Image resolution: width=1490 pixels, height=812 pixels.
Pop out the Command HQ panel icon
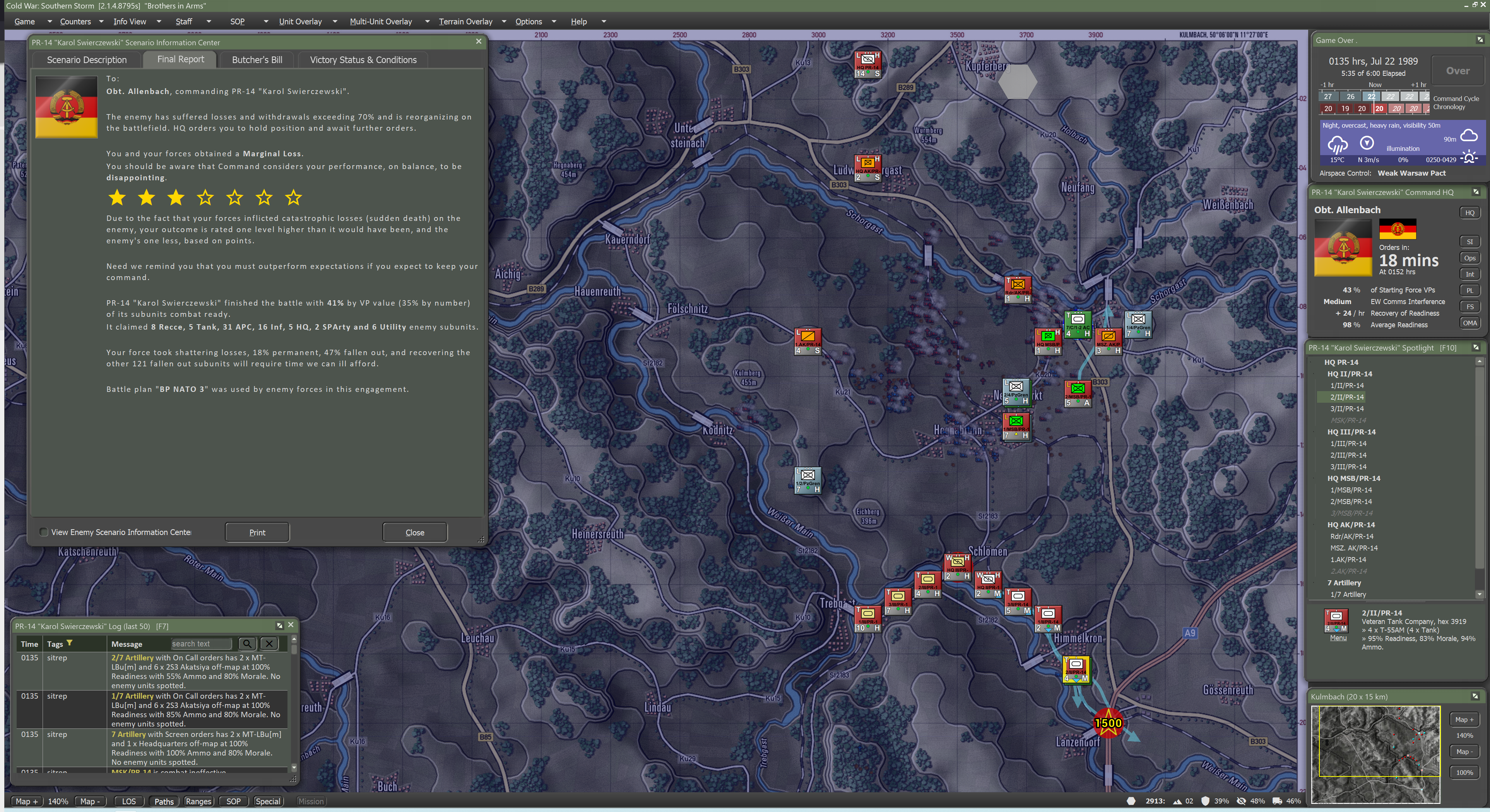coord(1476,192)
